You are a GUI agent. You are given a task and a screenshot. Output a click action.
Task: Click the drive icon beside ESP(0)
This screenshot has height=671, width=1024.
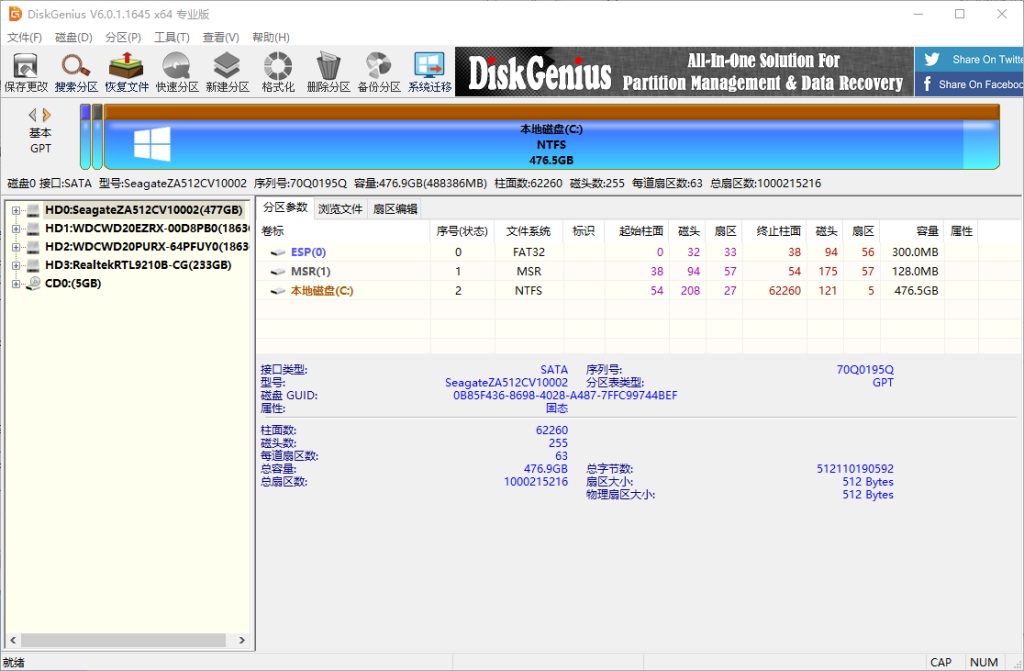[278, 252]
